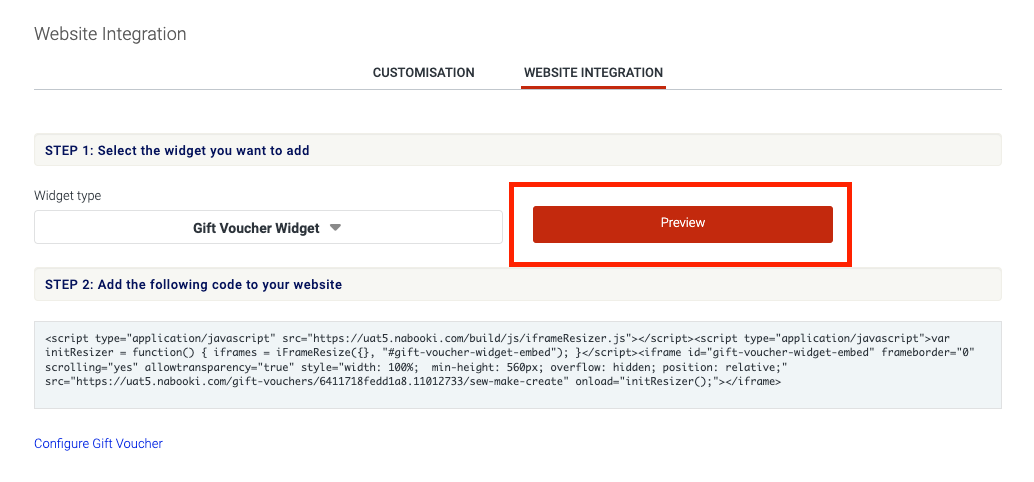Click the STEP 1 section header

tap(518, 150)
